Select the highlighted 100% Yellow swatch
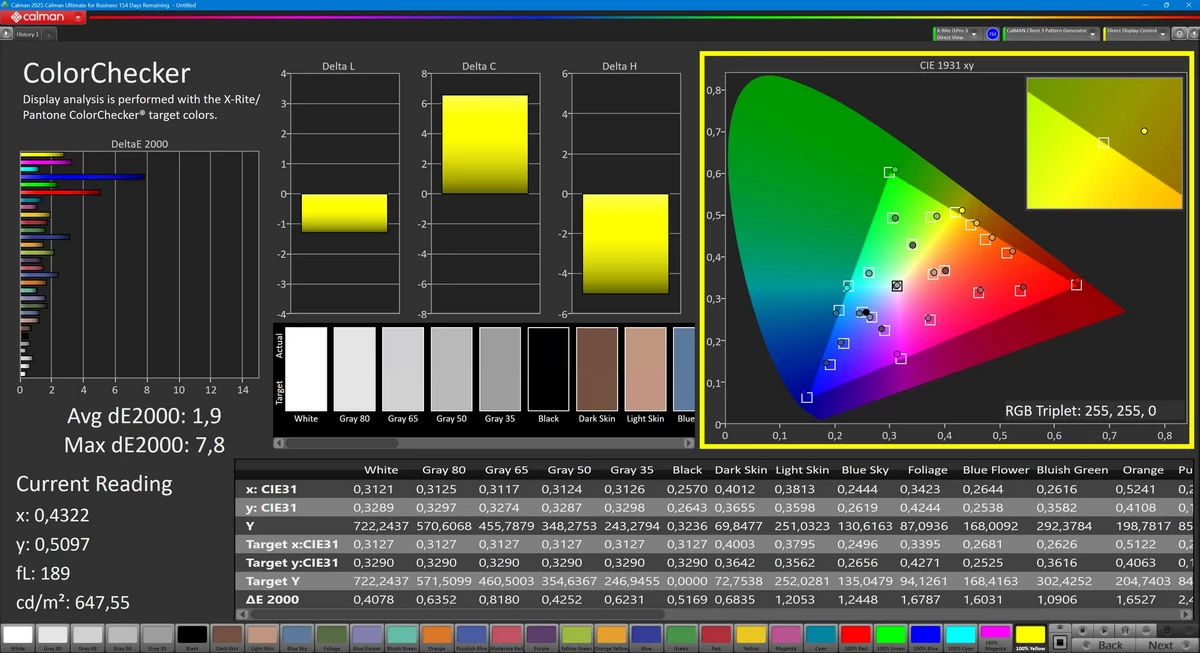The height and width of the screenshot is (653, 1200). (x=1029, y=636)
